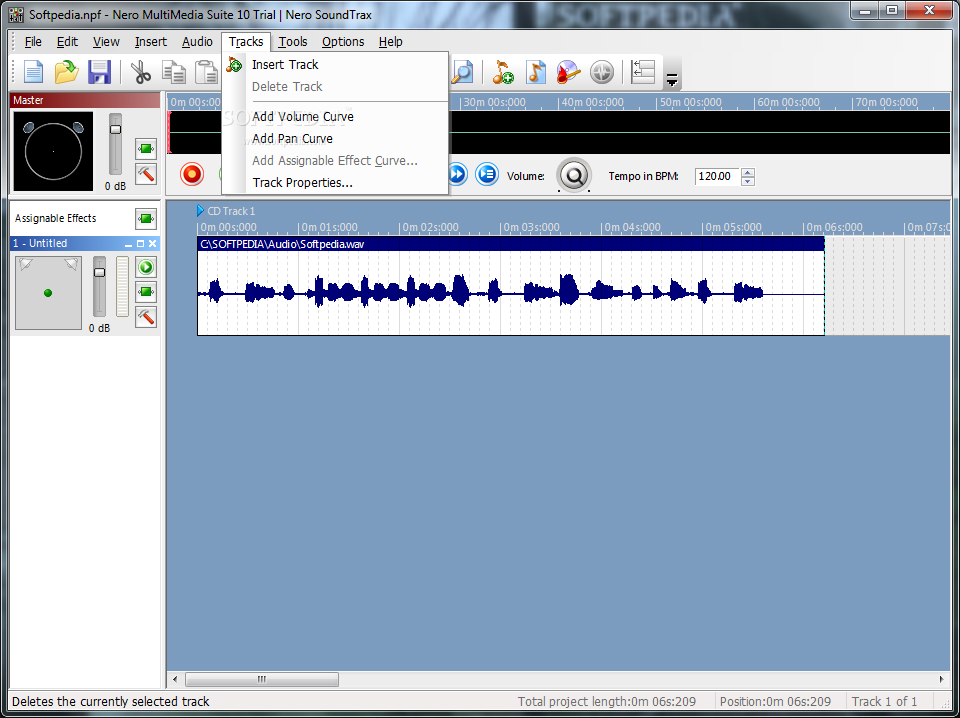Image resolution: width=960 pixels, height=718 pixels.
Task: Copy selection using the toolbar Copy icon
Action: click(x=174, y=72)
